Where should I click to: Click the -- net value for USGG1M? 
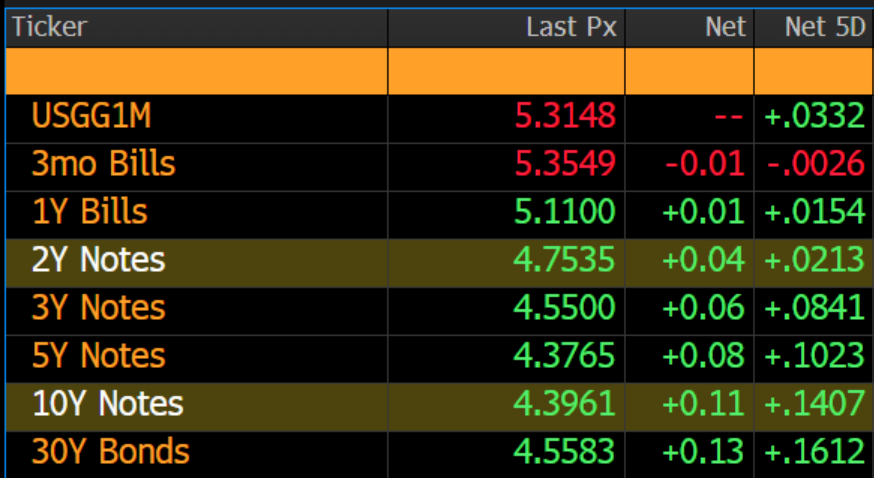729,117
